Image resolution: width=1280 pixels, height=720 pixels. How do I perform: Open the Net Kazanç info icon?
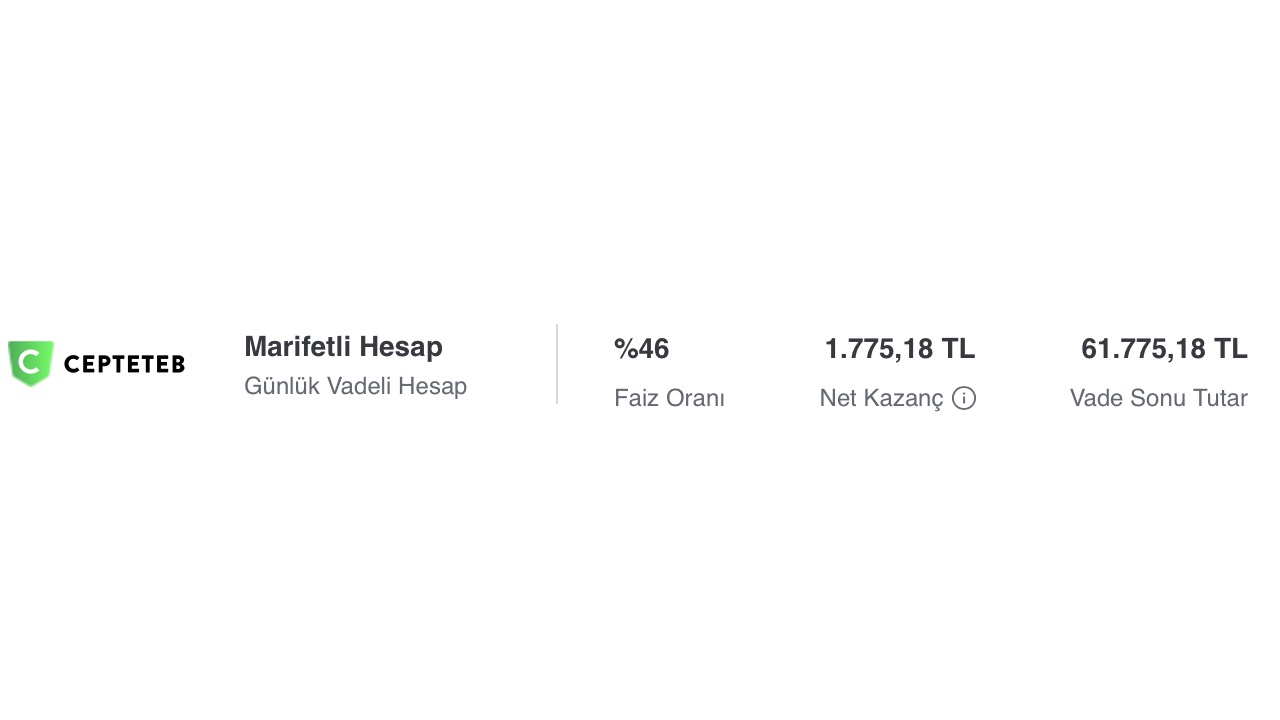[x=964, y=398]
